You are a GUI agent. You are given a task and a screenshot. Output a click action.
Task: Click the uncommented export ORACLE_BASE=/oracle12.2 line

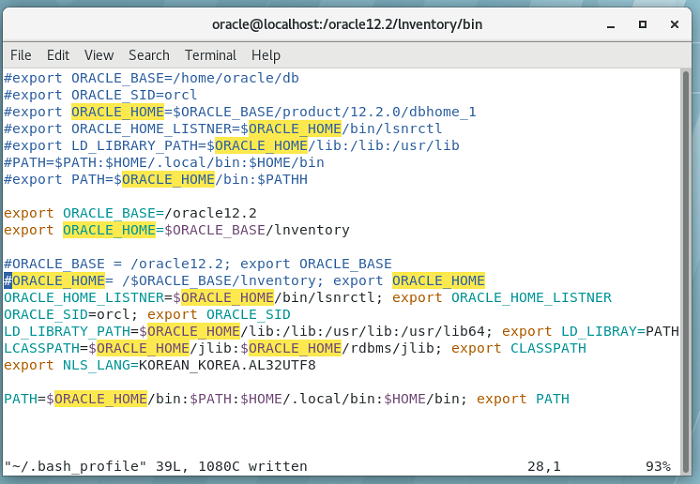130,213
